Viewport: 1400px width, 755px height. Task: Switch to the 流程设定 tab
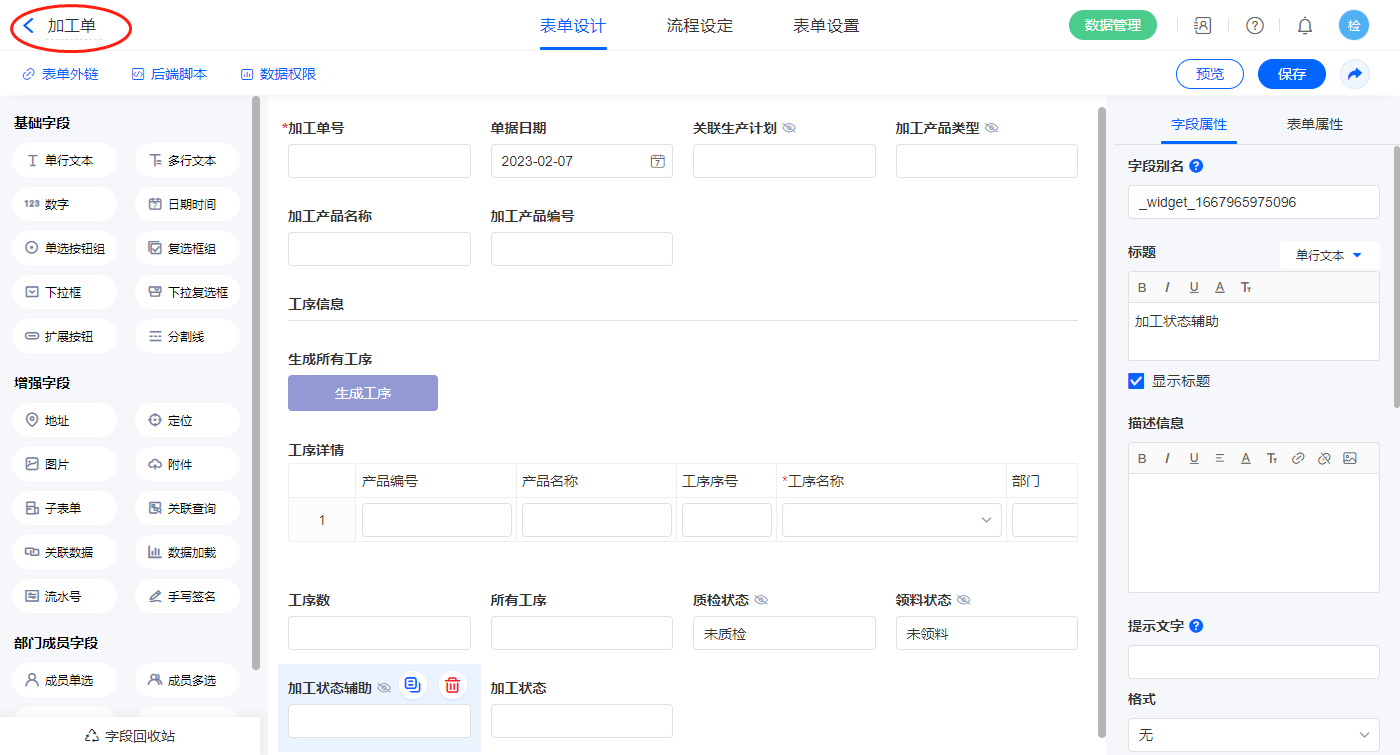point(699,26)
